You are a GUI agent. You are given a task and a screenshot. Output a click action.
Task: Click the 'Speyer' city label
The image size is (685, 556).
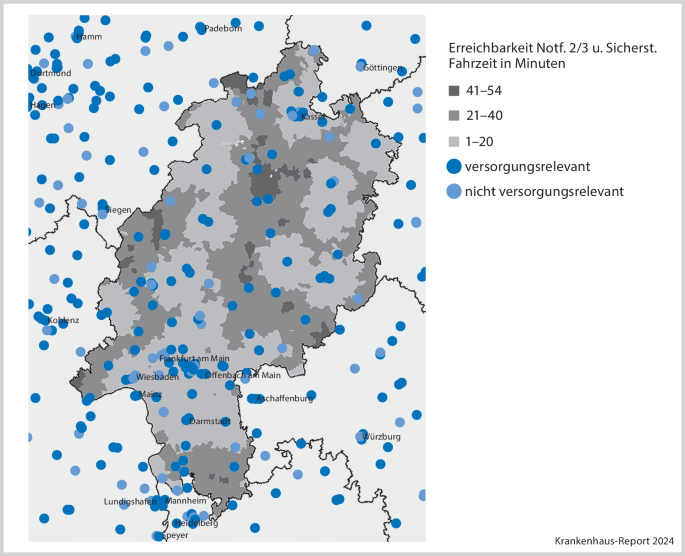tap(175, 535)
